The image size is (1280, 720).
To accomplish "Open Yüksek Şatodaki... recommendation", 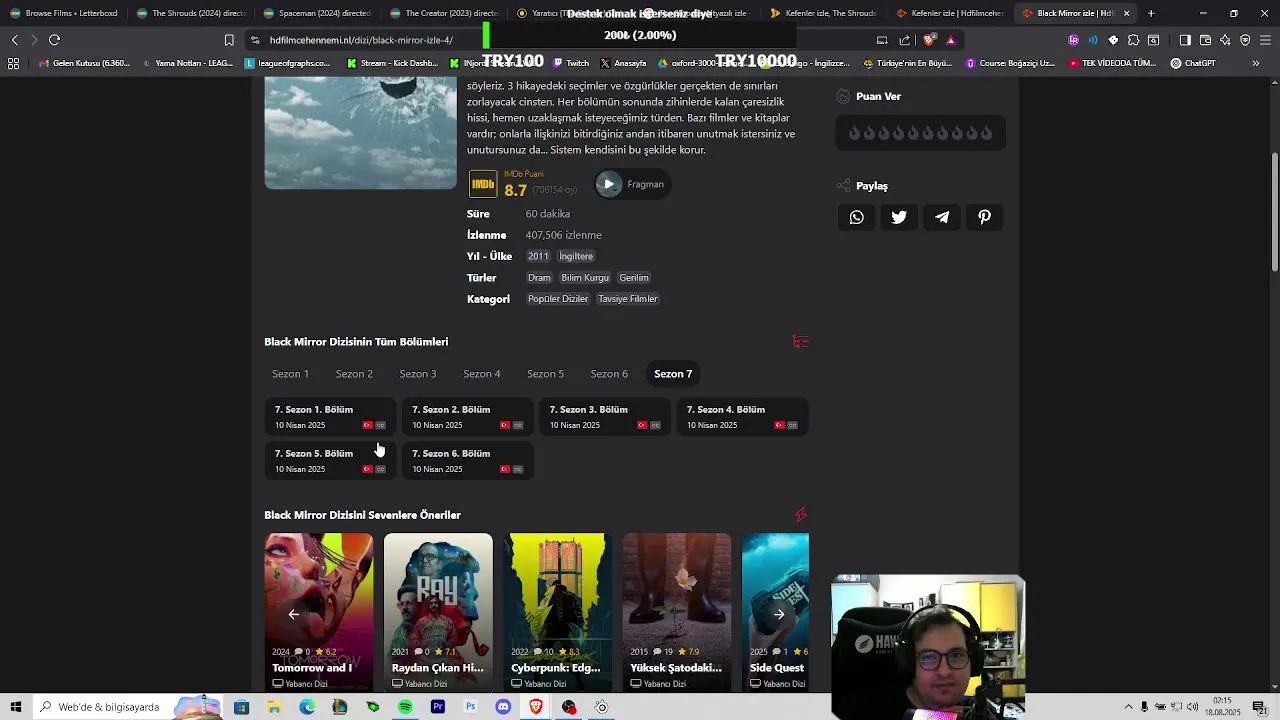I will 677,612.
